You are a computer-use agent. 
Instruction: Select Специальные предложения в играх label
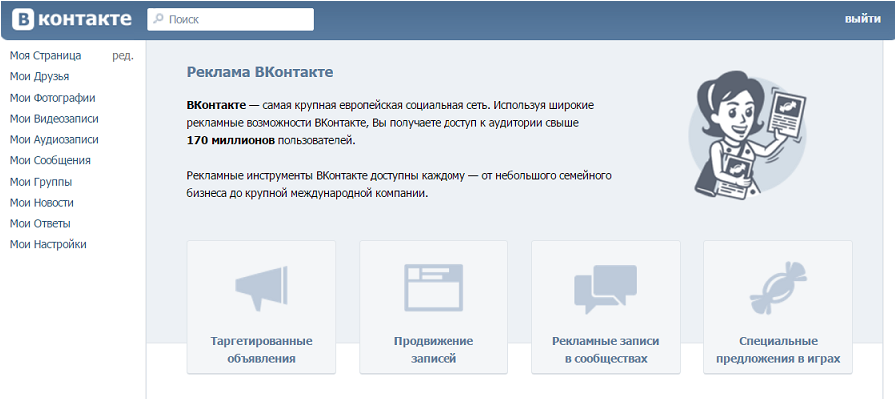click(x=778, y=350)
